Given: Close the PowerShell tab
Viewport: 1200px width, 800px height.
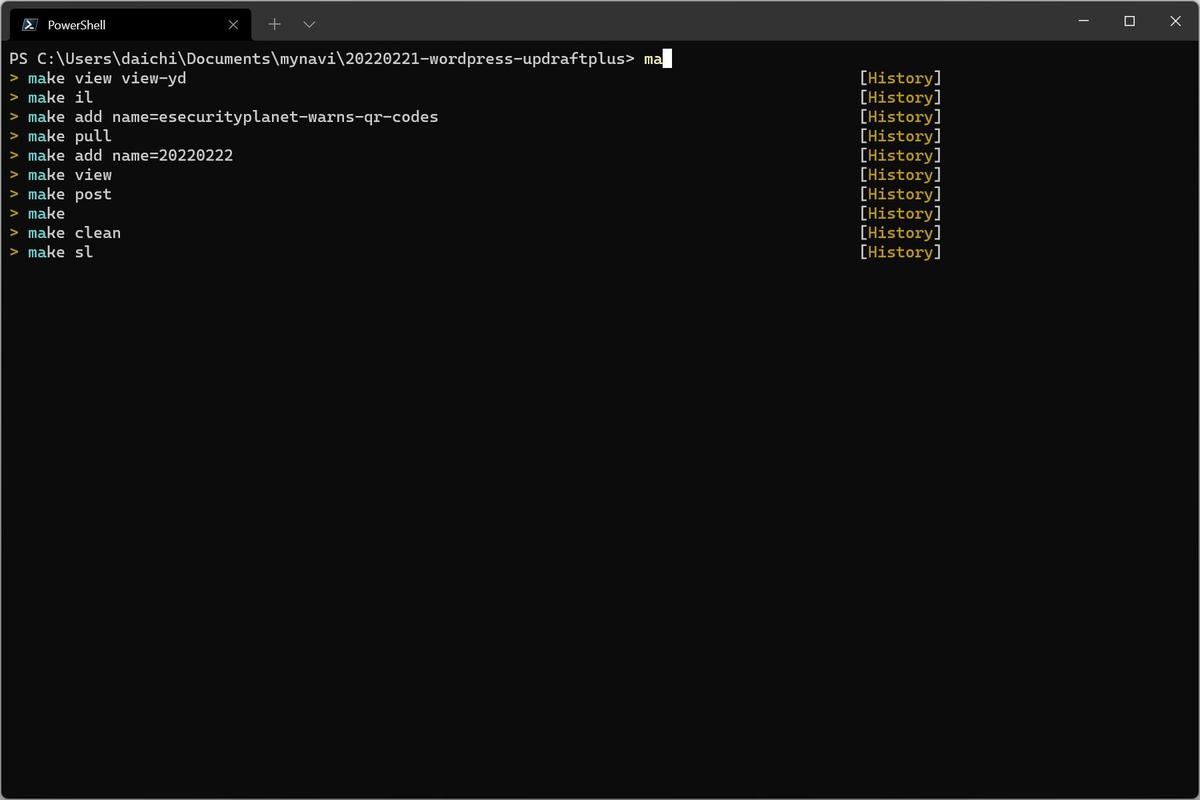Looking at the screenshot, I should [233, 25].
